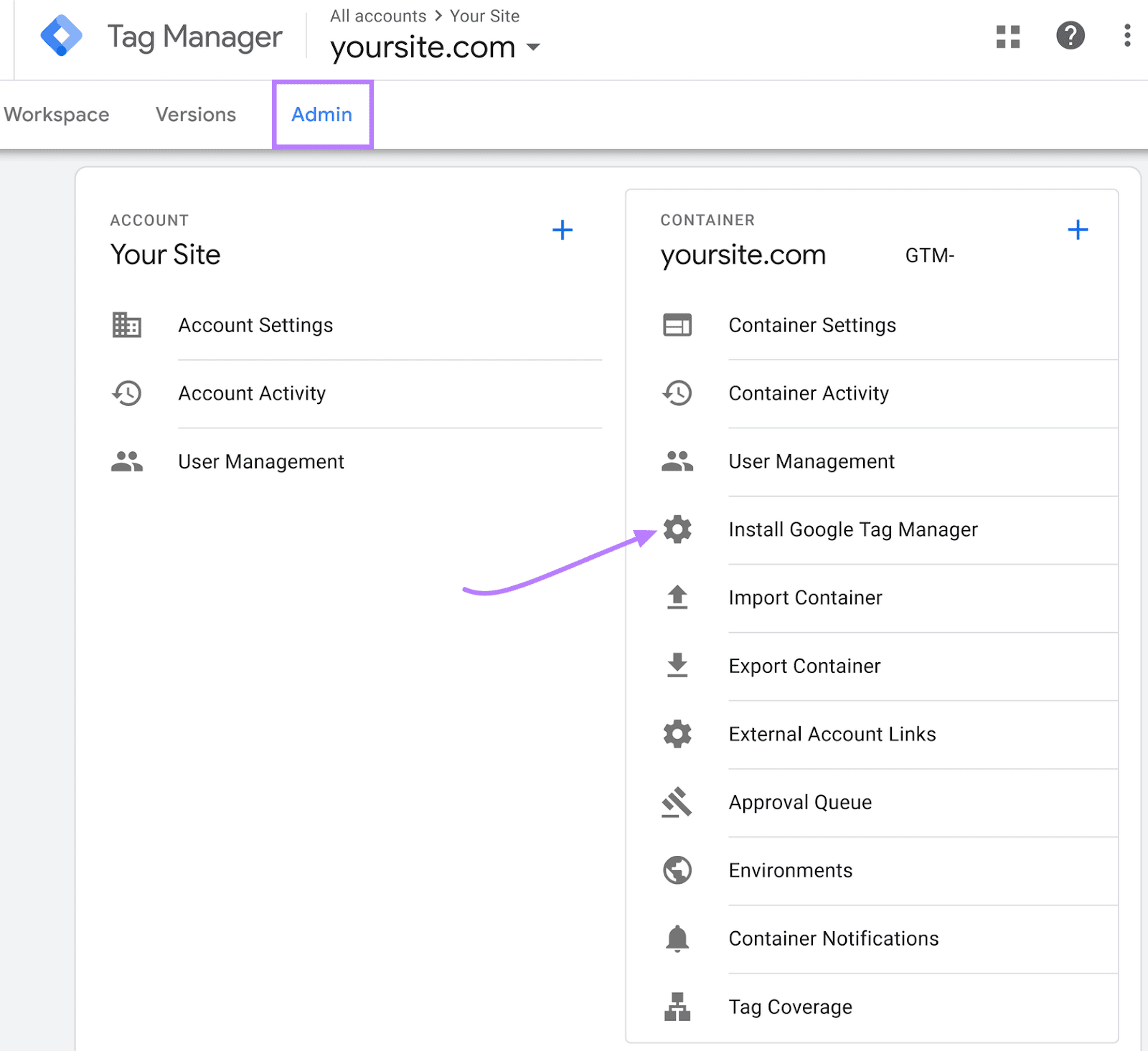Viewport: 1148px width, 1051px height.
Task: Expand the yoursite.com container dropdown
Action: [x=533, y=48]
